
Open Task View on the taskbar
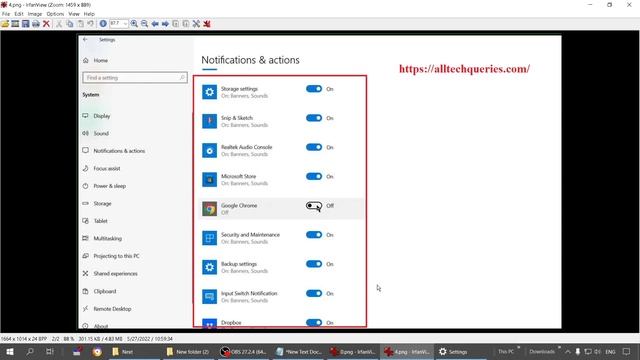[49, 351]
